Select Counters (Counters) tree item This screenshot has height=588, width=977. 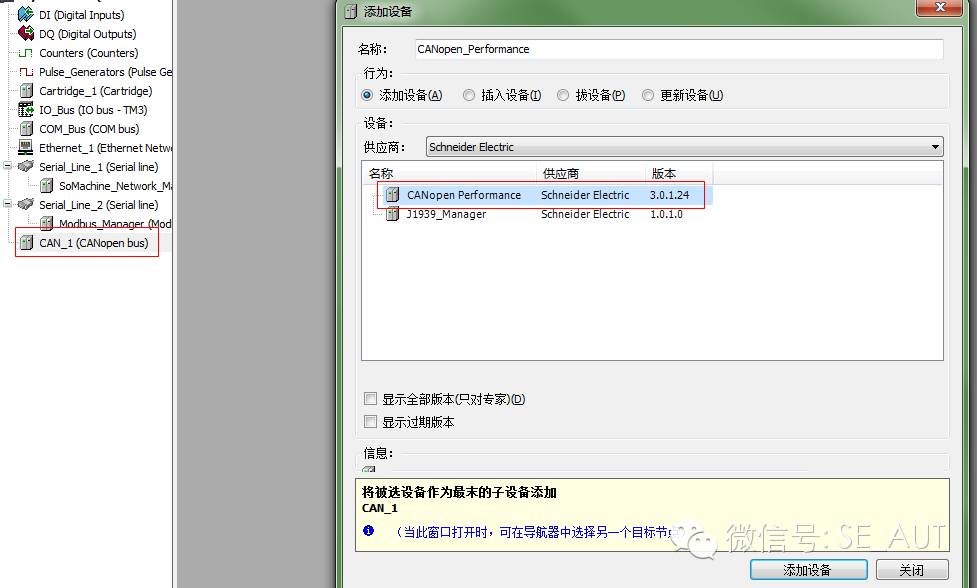[88, 53]
